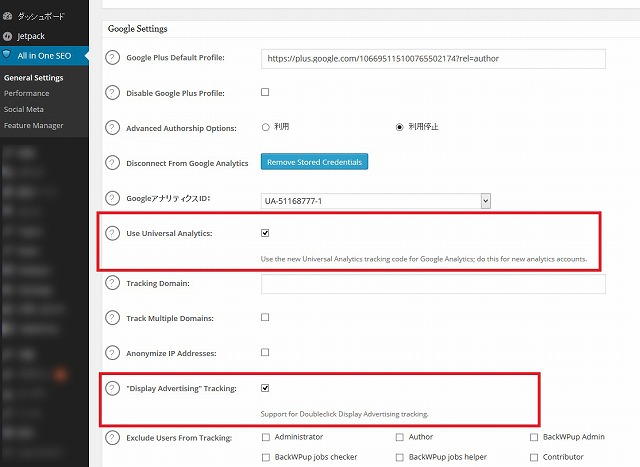Open help for Disable Google Plus Profile

112,93
